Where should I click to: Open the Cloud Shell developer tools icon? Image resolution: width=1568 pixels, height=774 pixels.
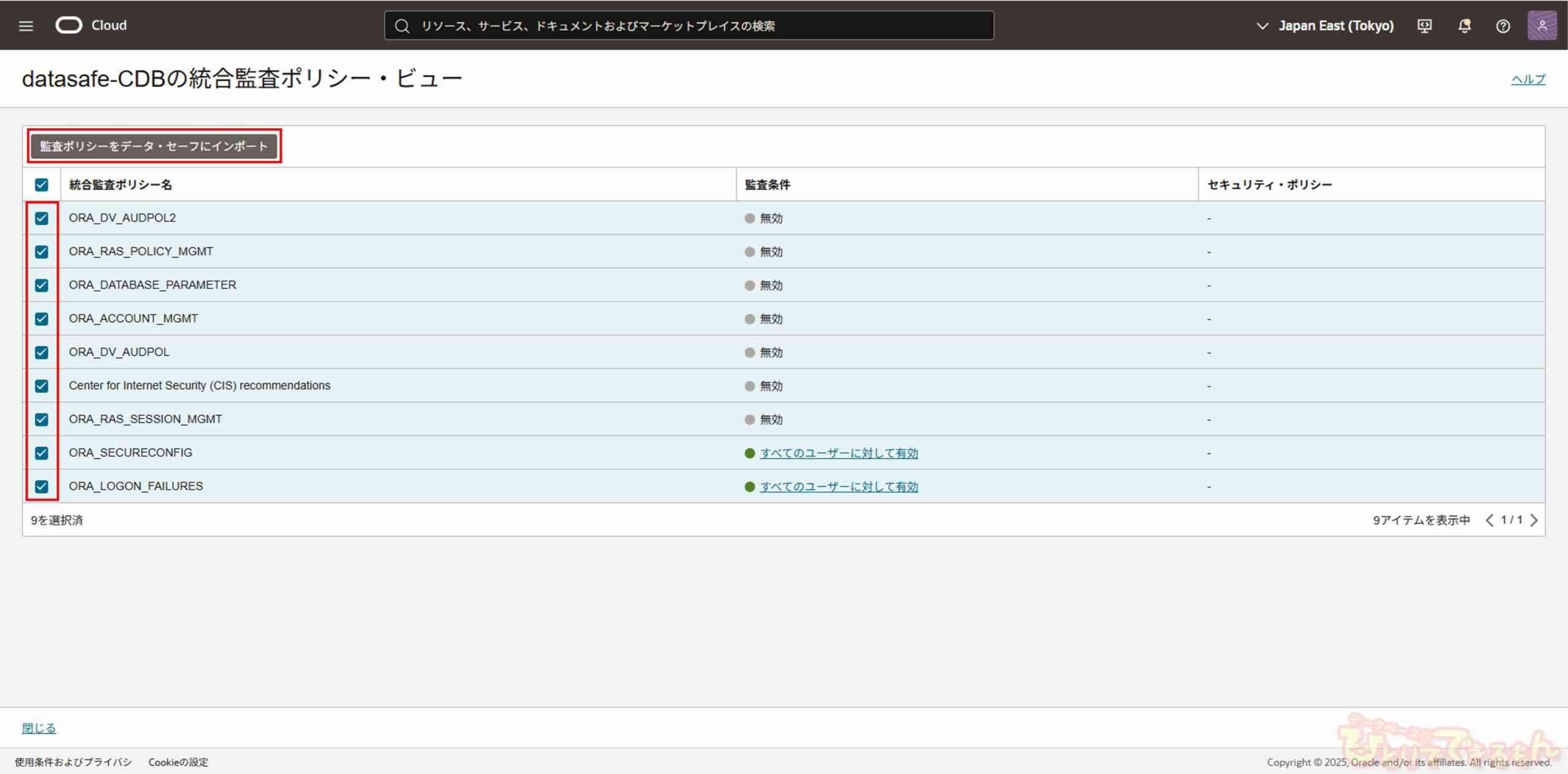pos(1425,26)
